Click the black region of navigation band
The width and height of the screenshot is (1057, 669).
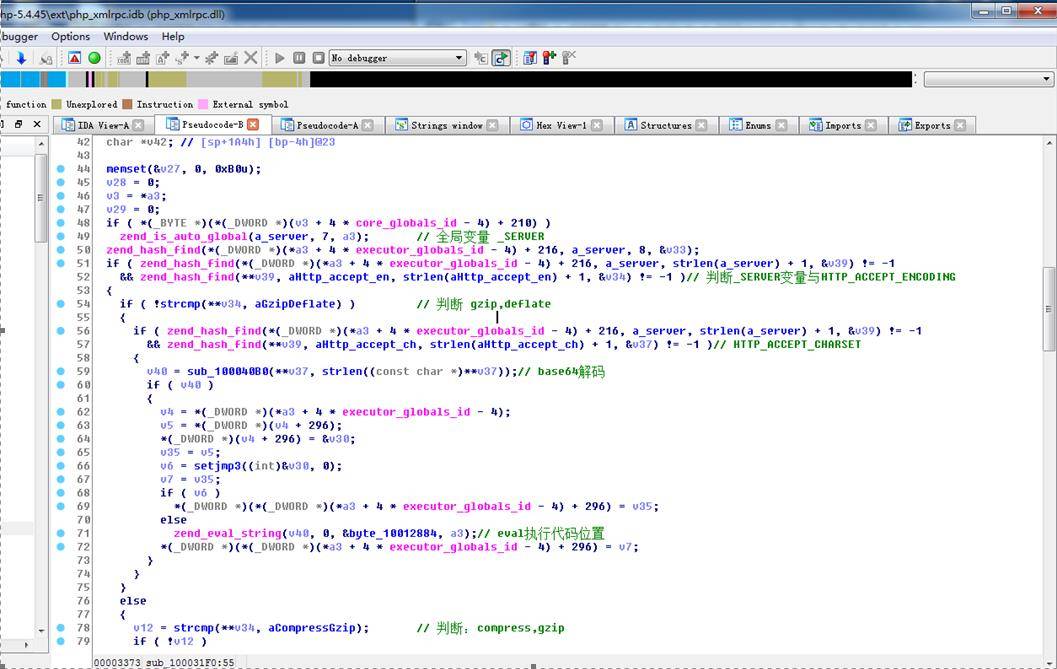click(611, 80)
